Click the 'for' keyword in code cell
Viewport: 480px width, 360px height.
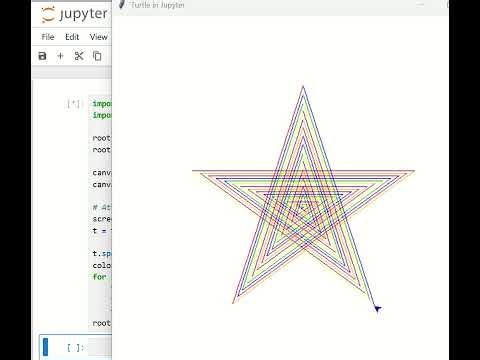[x=99, y=277]
